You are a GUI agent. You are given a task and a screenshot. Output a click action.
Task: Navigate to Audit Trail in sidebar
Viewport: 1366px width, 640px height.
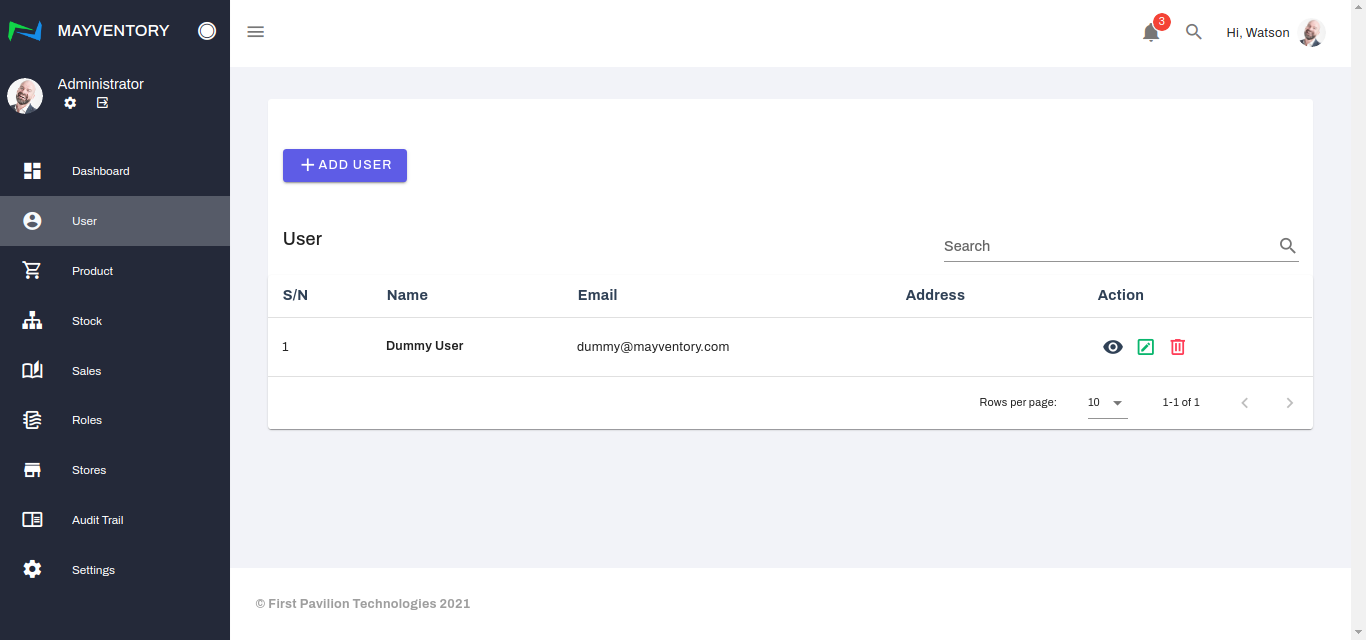(97, 520)
